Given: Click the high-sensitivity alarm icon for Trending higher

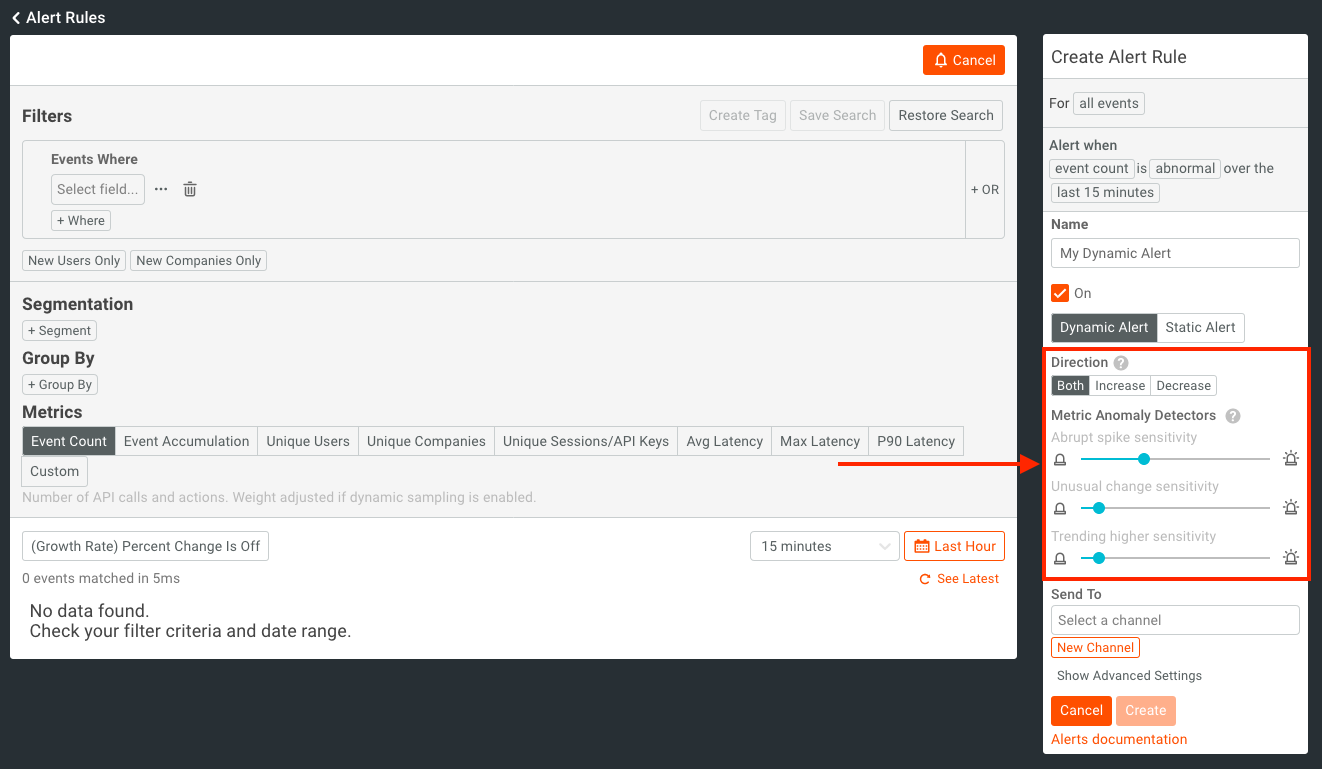Looking at the screenshot, I should pyautogui.click(x=1291, y=558).
